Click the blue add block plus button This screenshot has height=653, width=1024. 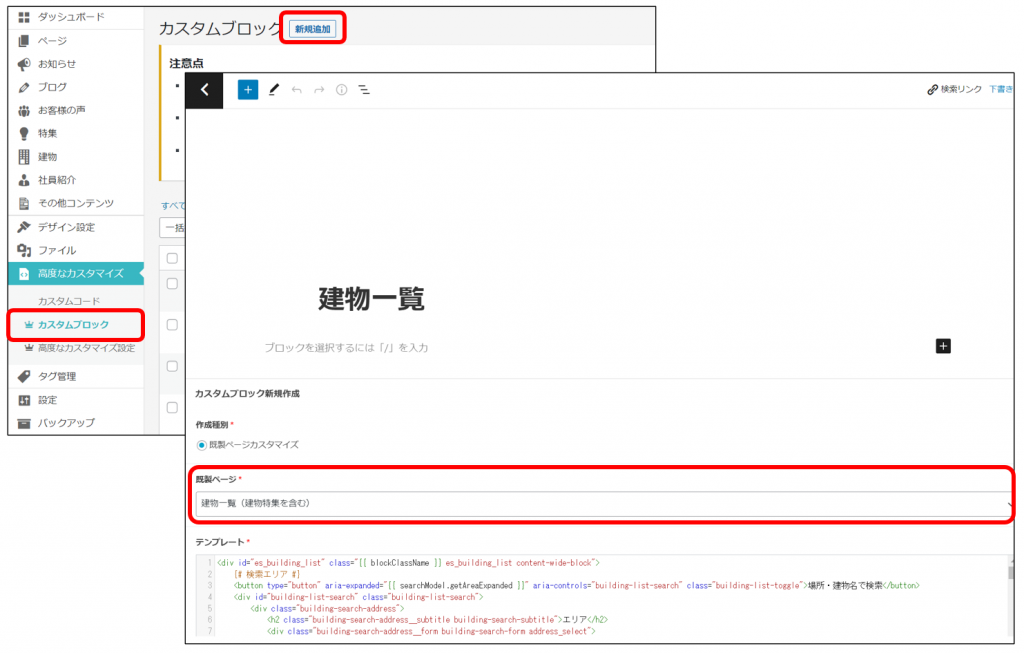248,90
